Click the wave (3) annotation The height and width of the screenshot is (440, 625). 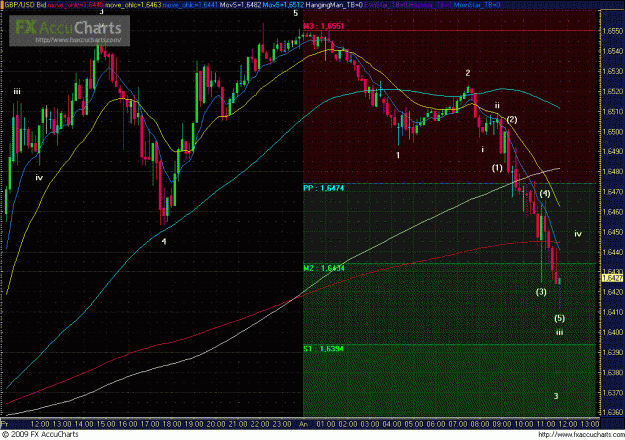(x=541, y=292)
